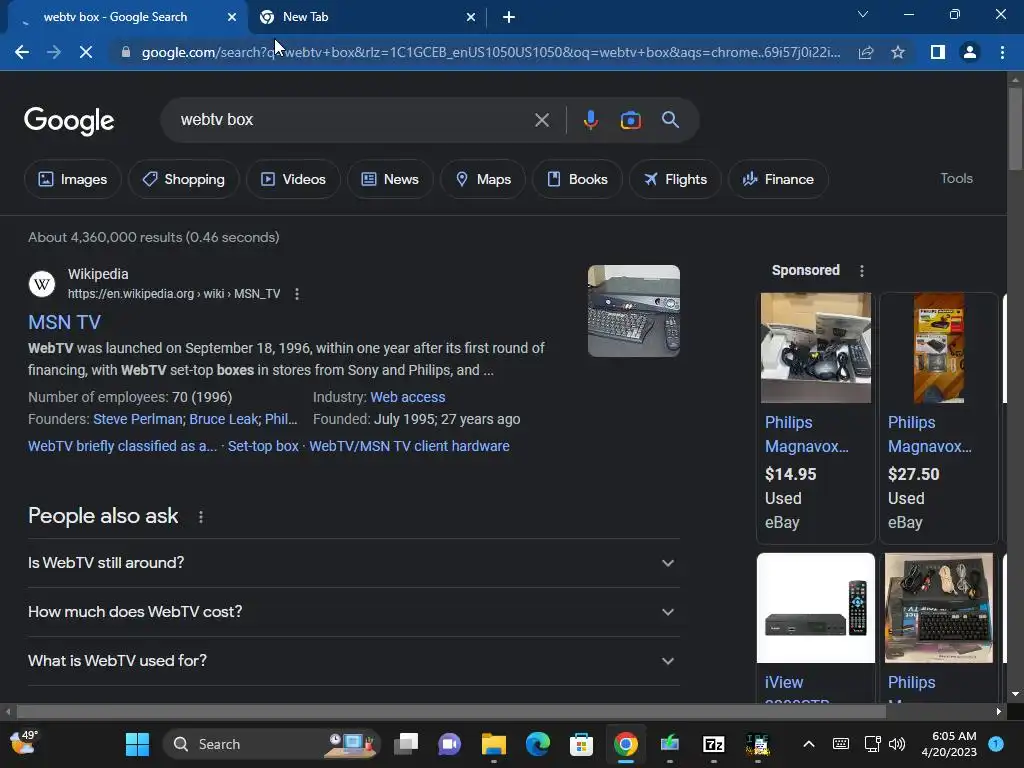Open the Flights filter
Image resolution: width=1024 pixels, height=768 pixels.
(675, 179)
